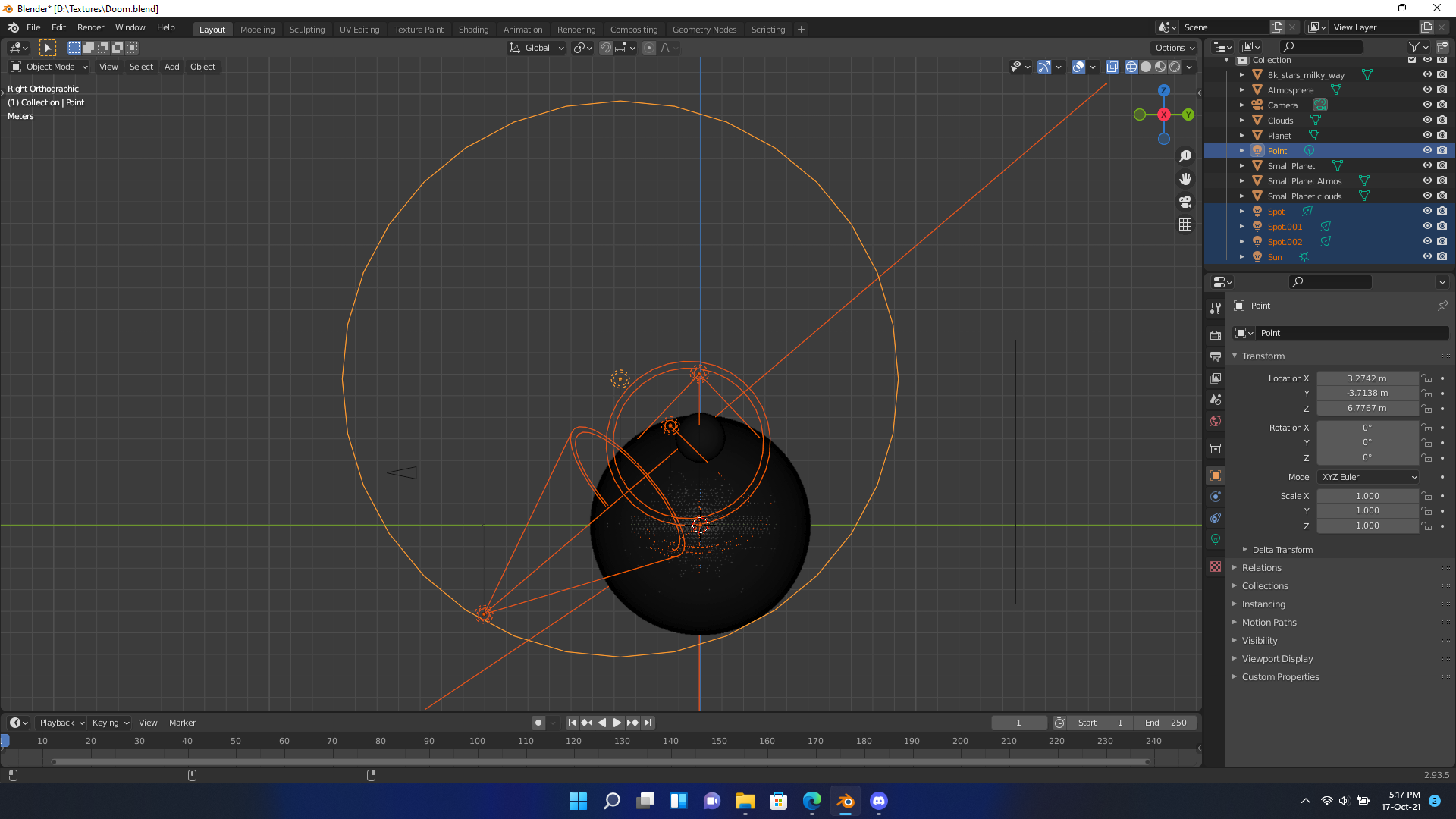Open rotation Mode XYZ Euler dropdown
This screenshot has height=819, width=1456.
1368,477
